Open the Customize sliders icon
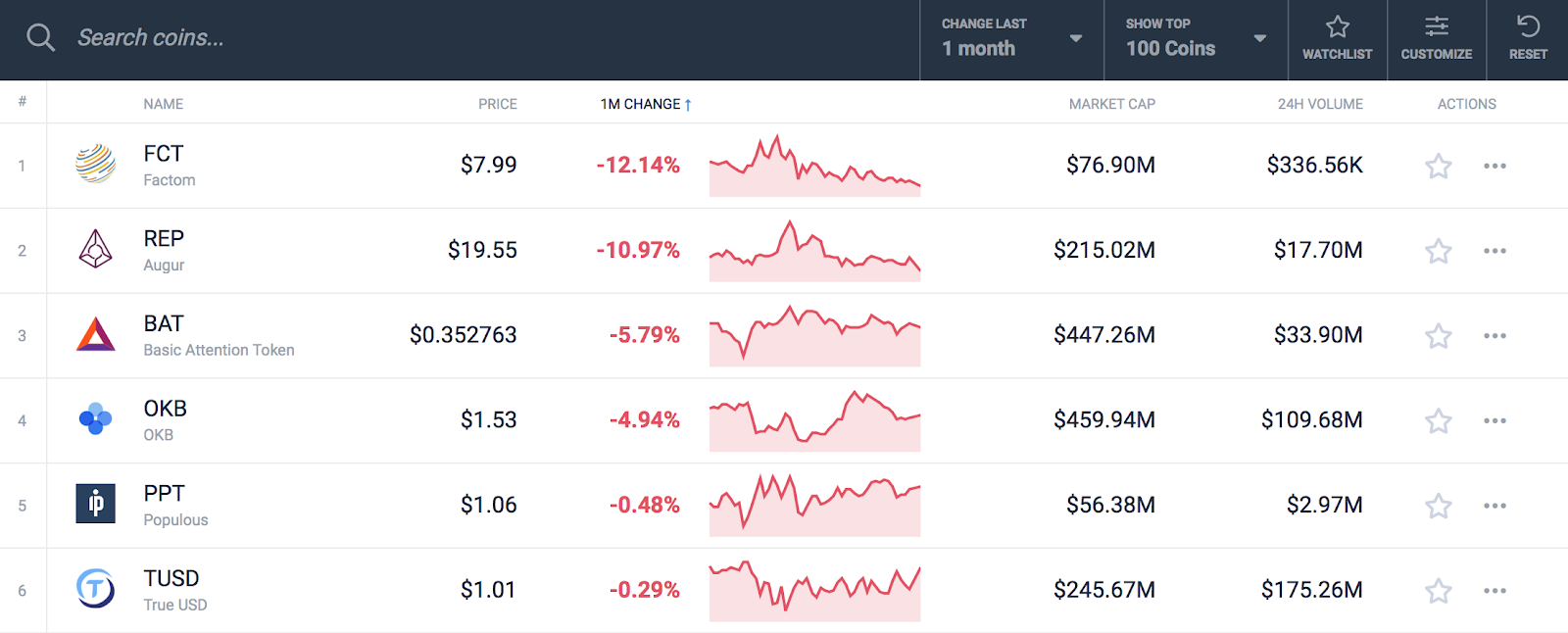The width and height of the screenshot is (1568, 633). point(1436,27)
